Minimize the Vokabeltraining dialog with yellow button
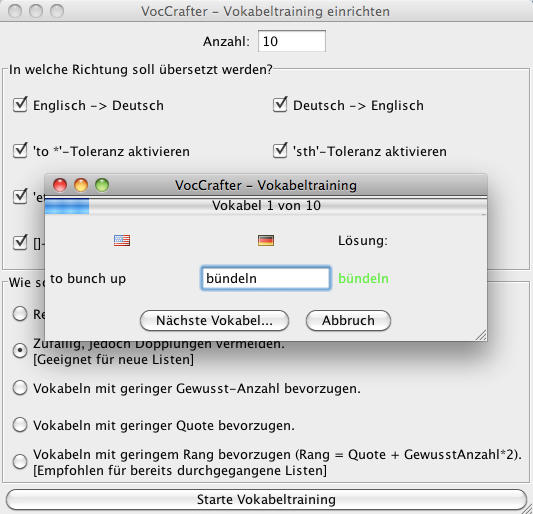Image resolution: width=533 pixels, height=514 pixels. click(x=81, y=185)
